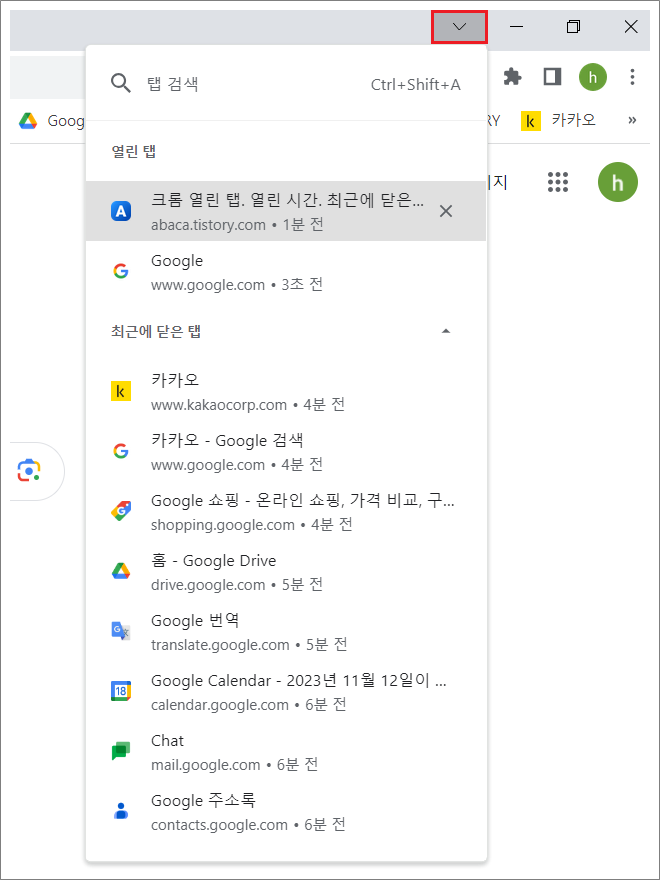Viewport: 660px width, 880px height.
Task: Open the 카카오 bookmark in bookmarks bar
Action: [558, 120]
